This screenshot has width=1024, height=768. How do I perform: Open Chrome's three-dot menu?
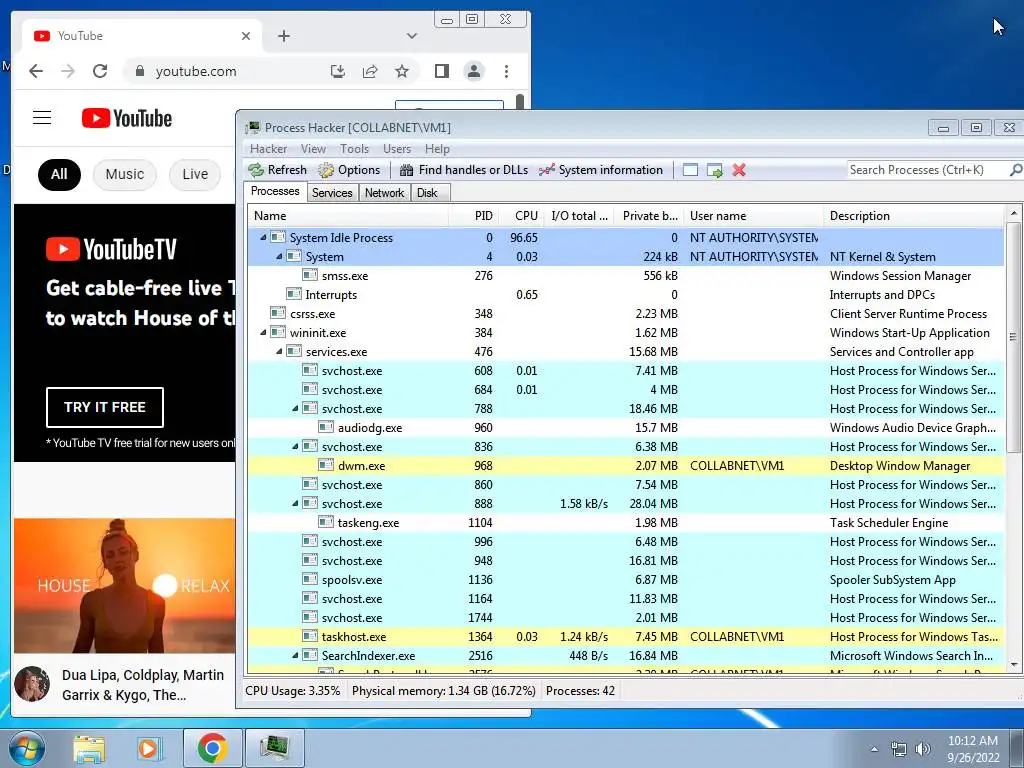point(506,71)
